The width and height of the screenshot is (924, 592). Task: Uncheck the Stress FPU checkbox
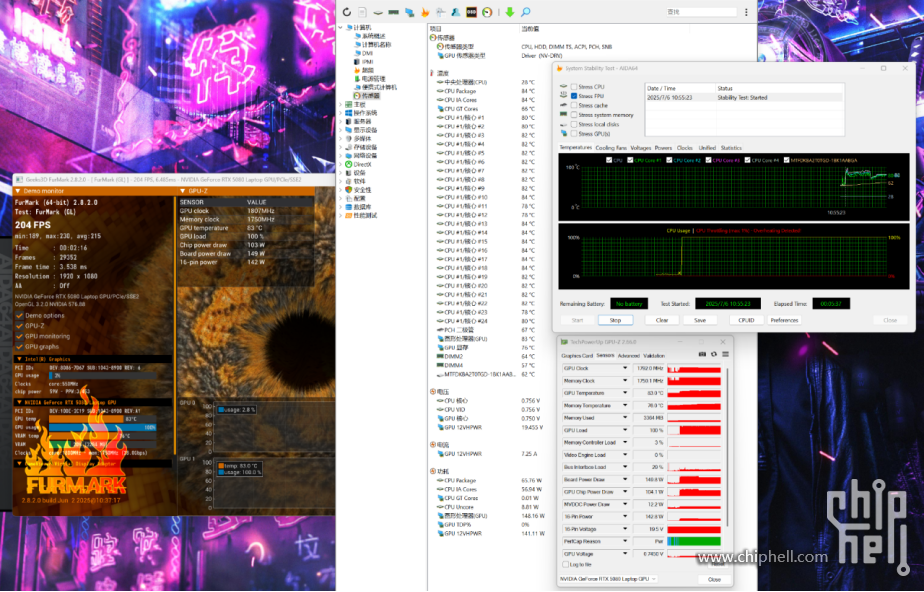[574, 96]
